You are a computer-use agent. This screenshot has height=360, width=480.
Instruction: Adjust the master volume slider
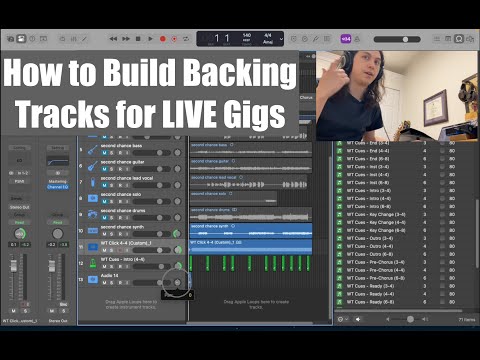[397, 39]
